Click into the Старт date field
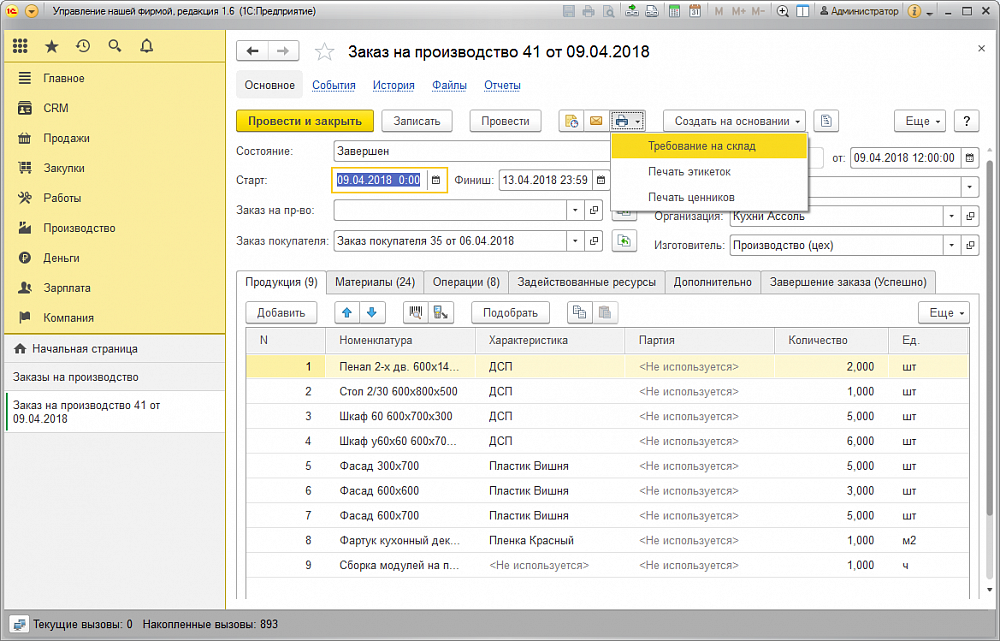 [x=380, y=181]
